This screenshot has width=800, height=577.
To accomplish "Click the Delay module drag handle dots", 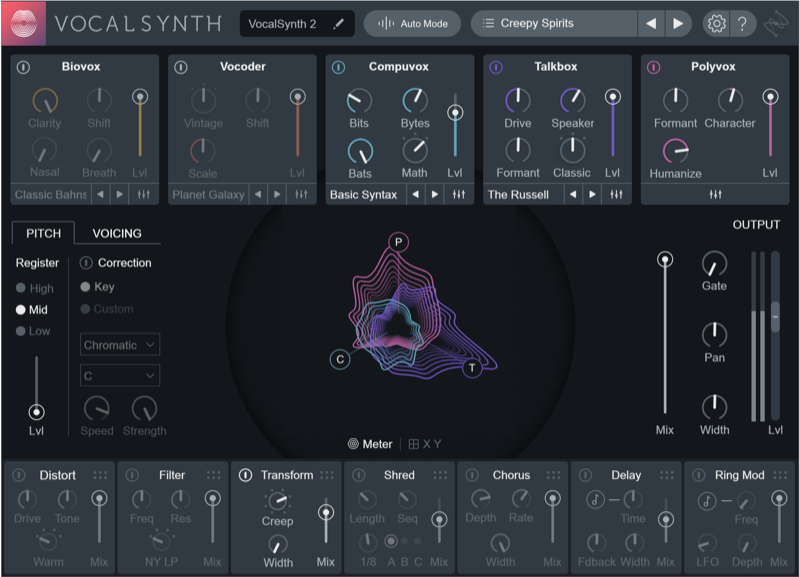I will 666,475.
